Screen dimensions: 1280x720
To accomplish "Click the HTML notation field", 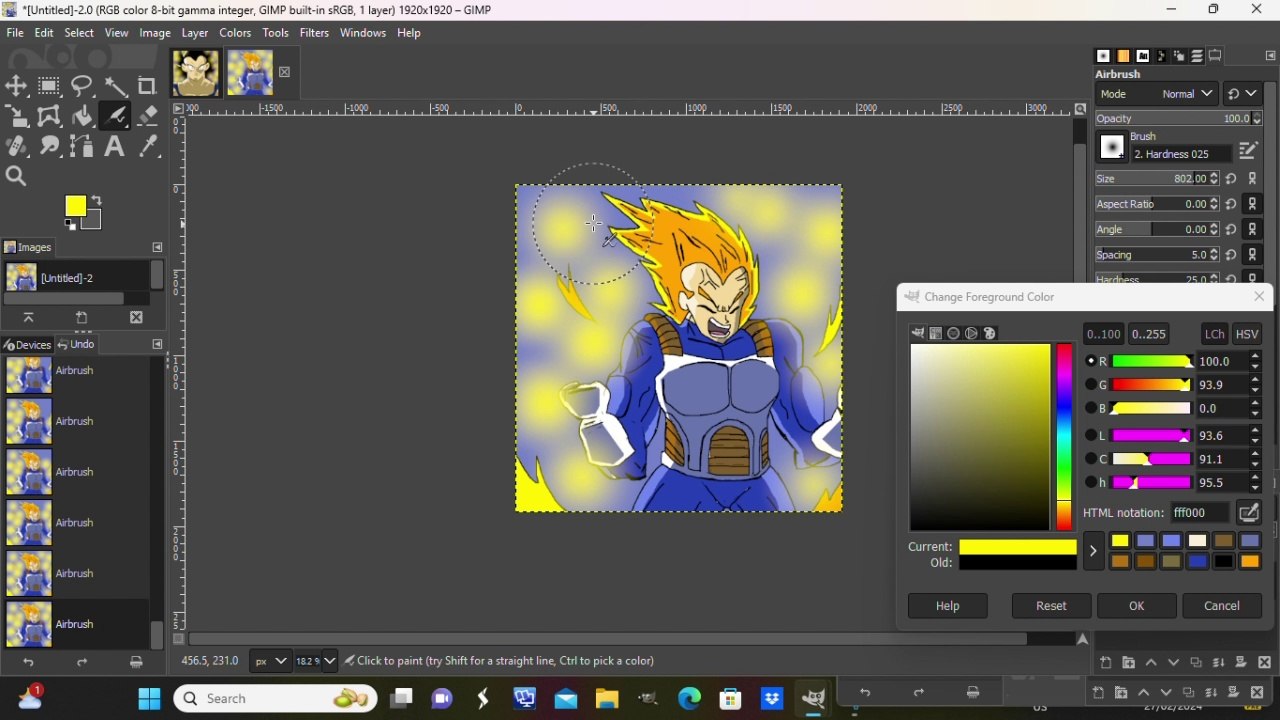I will coord(1200,513).
